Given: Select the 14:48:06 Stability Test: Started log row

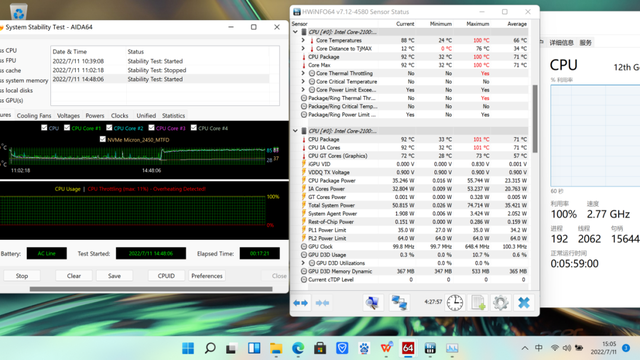Looking at the screenshot, I should (160, 79).
